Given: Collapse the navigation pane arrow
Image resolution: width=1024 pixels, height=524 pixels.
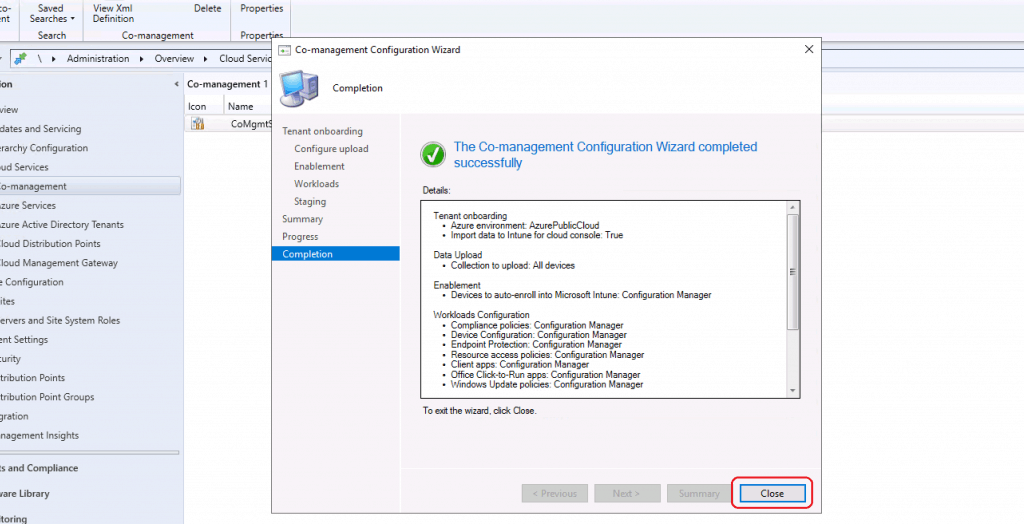Looking at the screenshot, I should tap(176, 84).
